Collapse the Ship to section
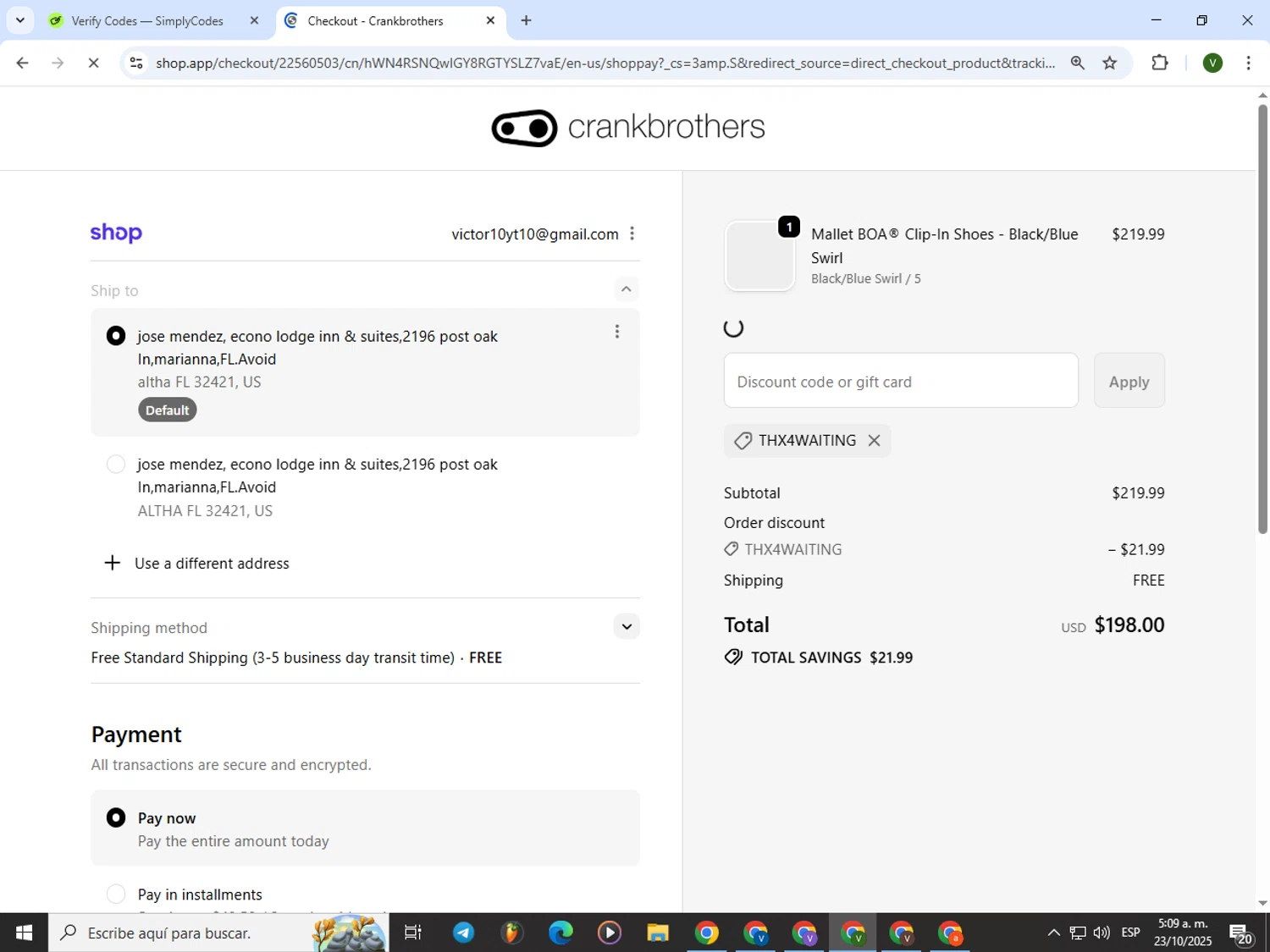The image size is (1270, 952). point(626,289)
